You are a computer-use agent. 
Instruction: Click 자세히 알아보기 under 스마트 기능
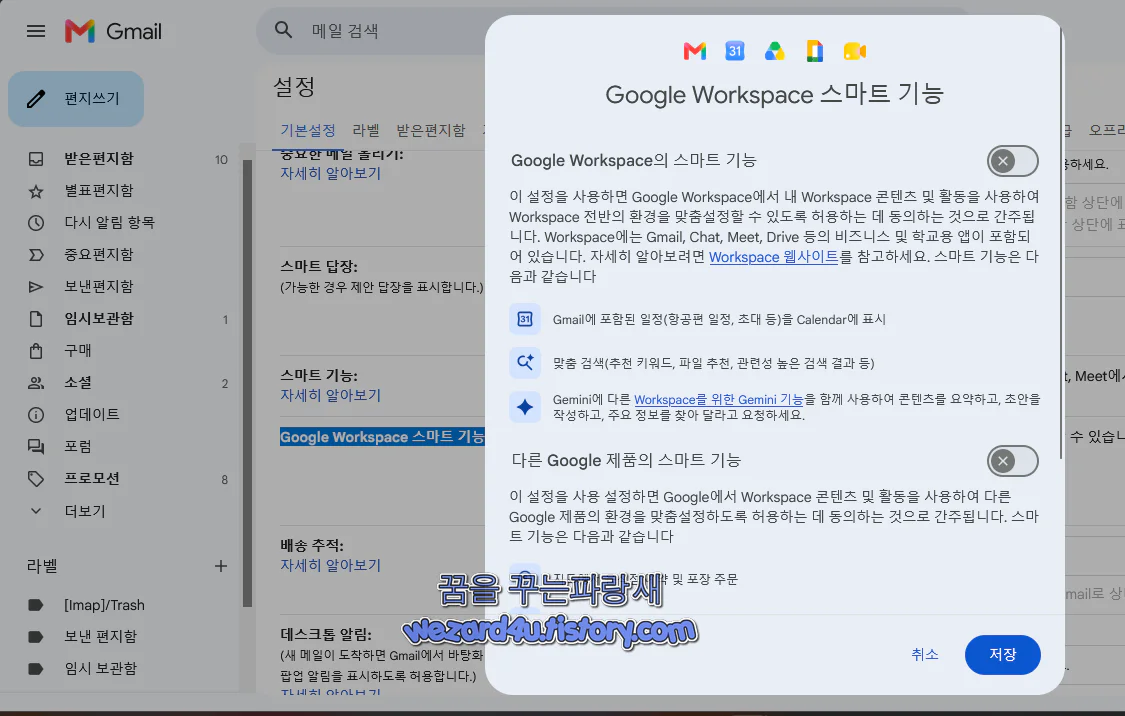(x=331, y=395)
